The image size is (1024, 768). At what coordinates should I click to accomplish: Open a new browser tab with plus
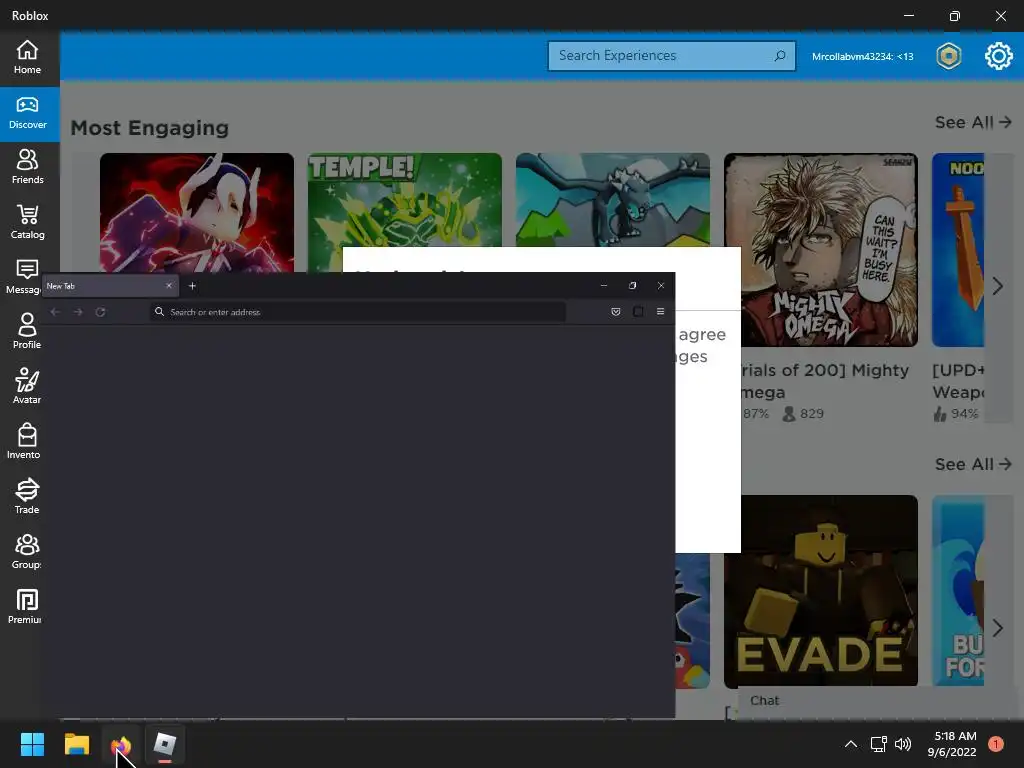(x=192, y=285)
